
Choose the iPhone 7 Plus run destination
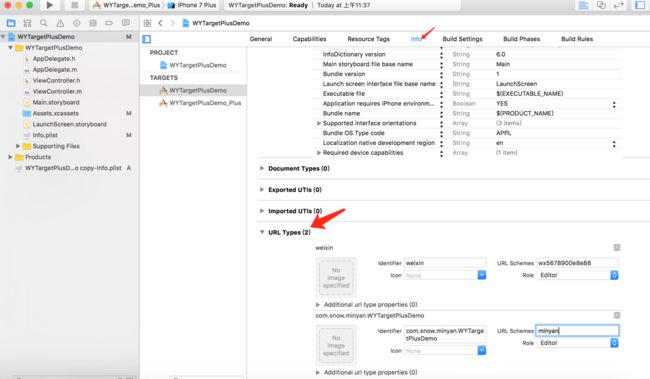pyautogui.click(x=192, y=5)
